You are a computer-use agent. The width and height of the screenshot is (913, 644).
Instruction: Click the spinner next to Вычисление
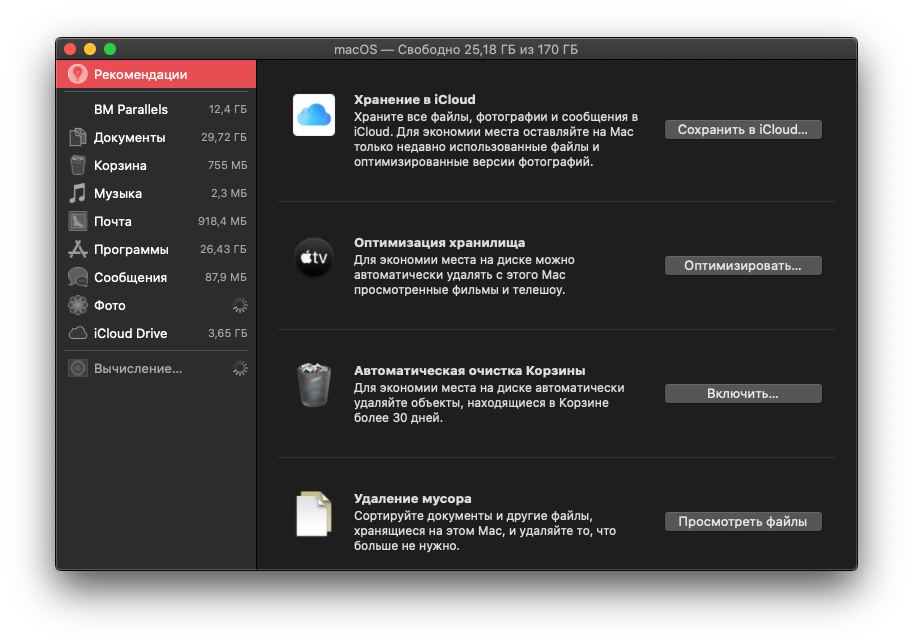tap(240, 368)
